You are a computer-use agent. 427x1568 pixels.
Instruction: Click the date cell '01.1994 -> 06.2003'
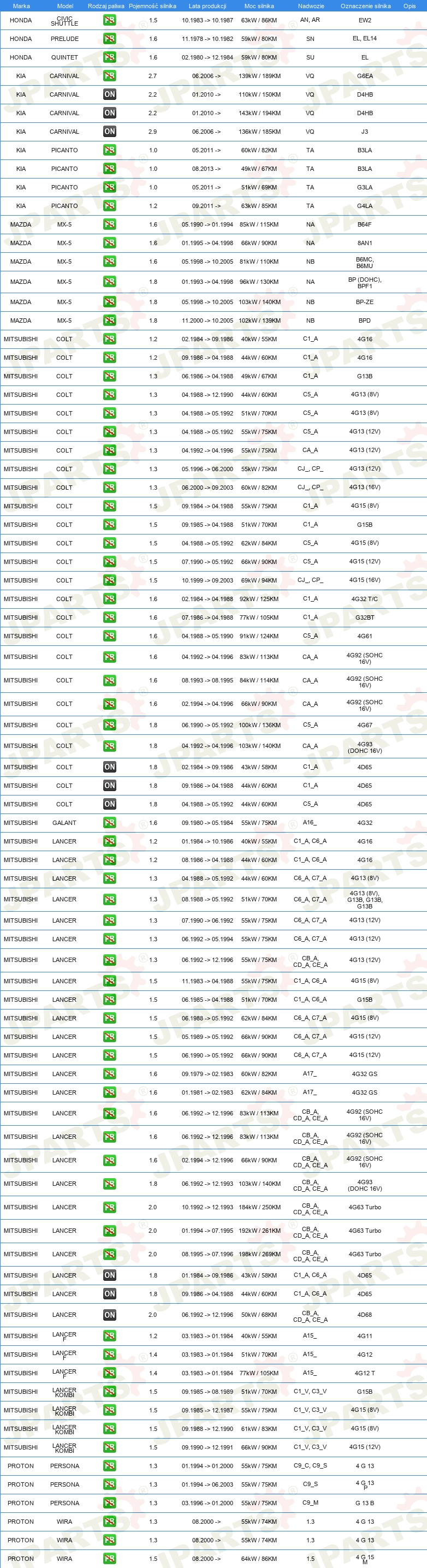[x=207, y=1484]
